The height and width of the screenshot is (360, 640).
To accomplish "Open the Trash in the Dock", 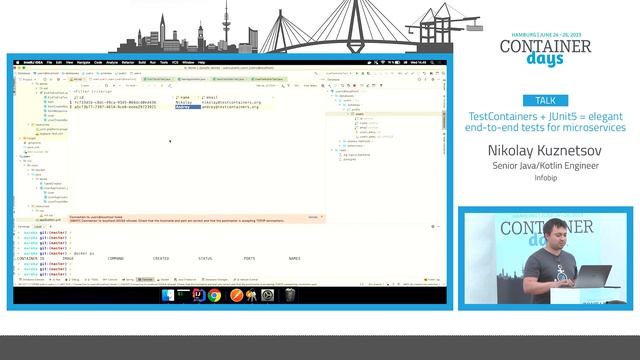I will pos(290,295).
